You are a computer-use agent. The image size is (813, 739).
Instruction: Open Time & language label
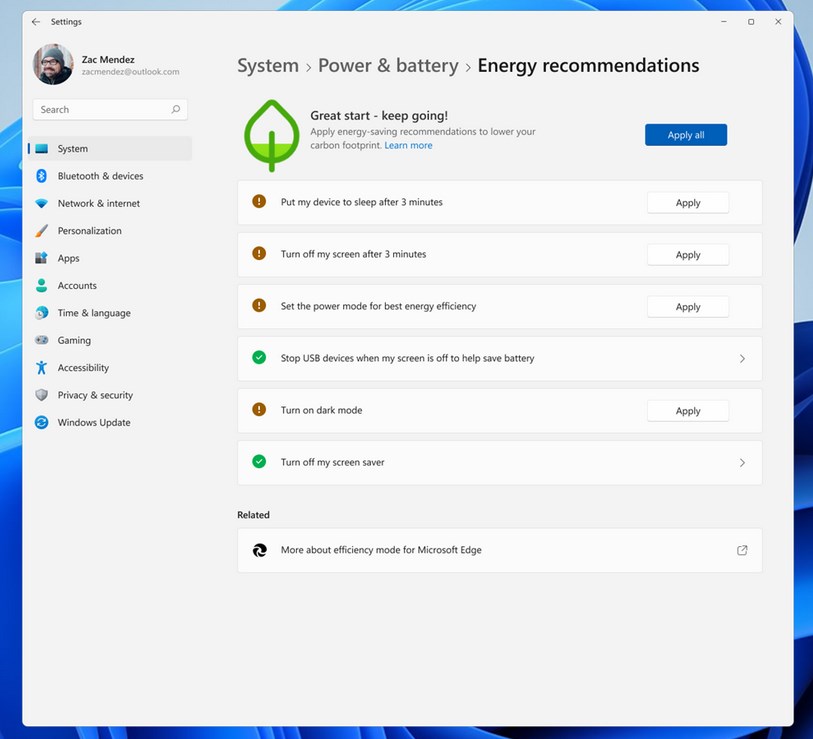click(x=94, y=313)
